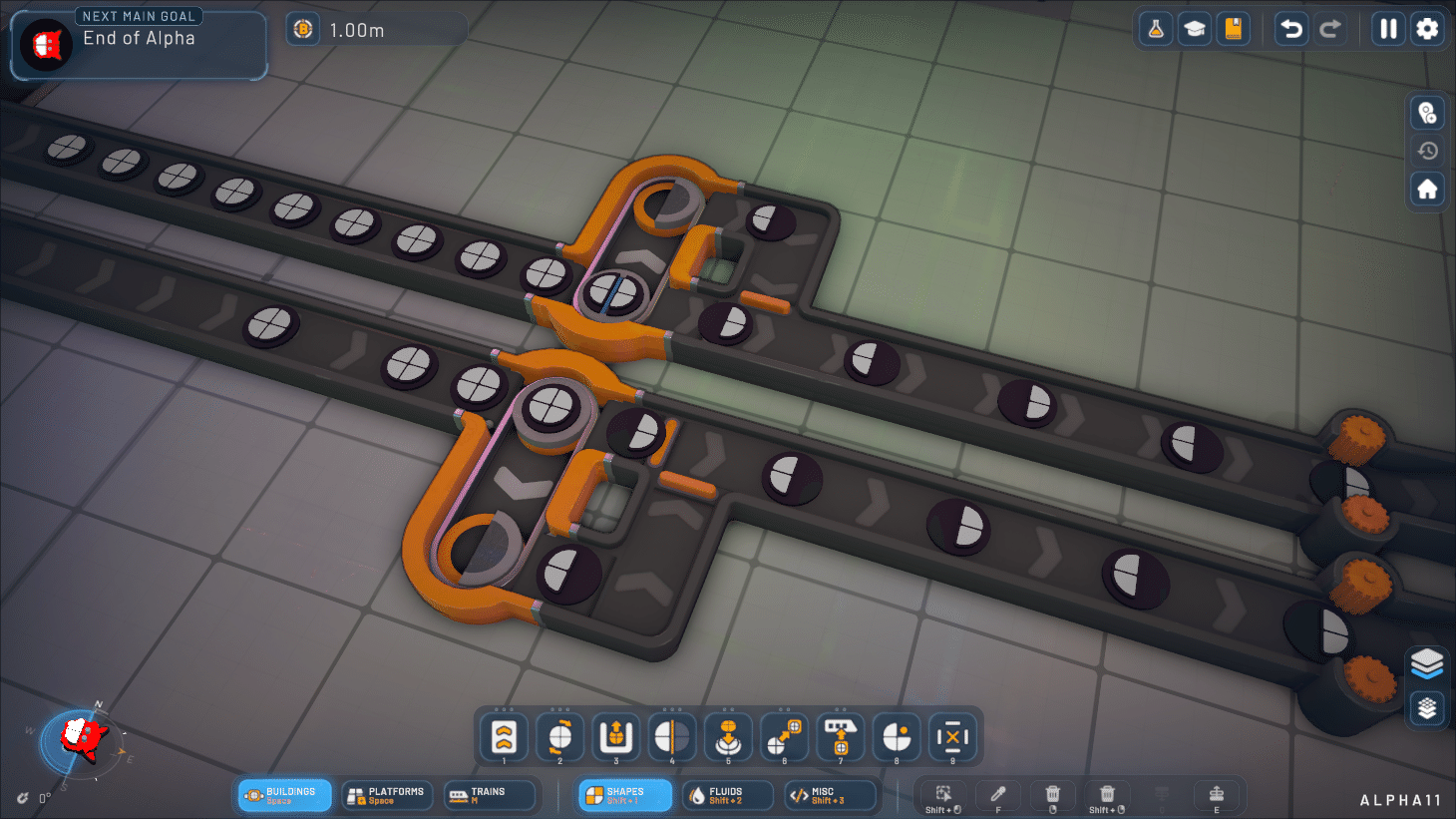Open the Next Main Goal panel
This screenshot has height=819, width=1456.
click(x=139, y=44)
